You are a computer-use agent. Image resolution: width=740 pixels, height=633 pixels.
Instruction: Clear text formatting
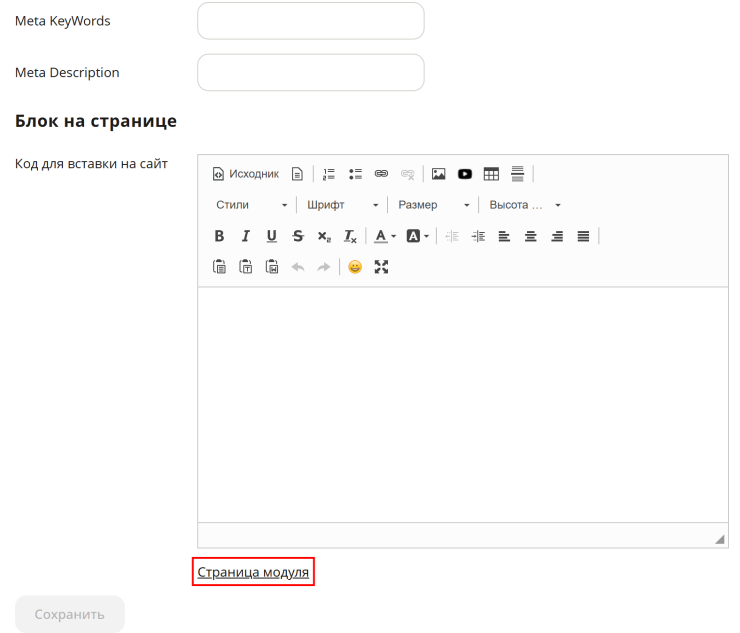351,236
